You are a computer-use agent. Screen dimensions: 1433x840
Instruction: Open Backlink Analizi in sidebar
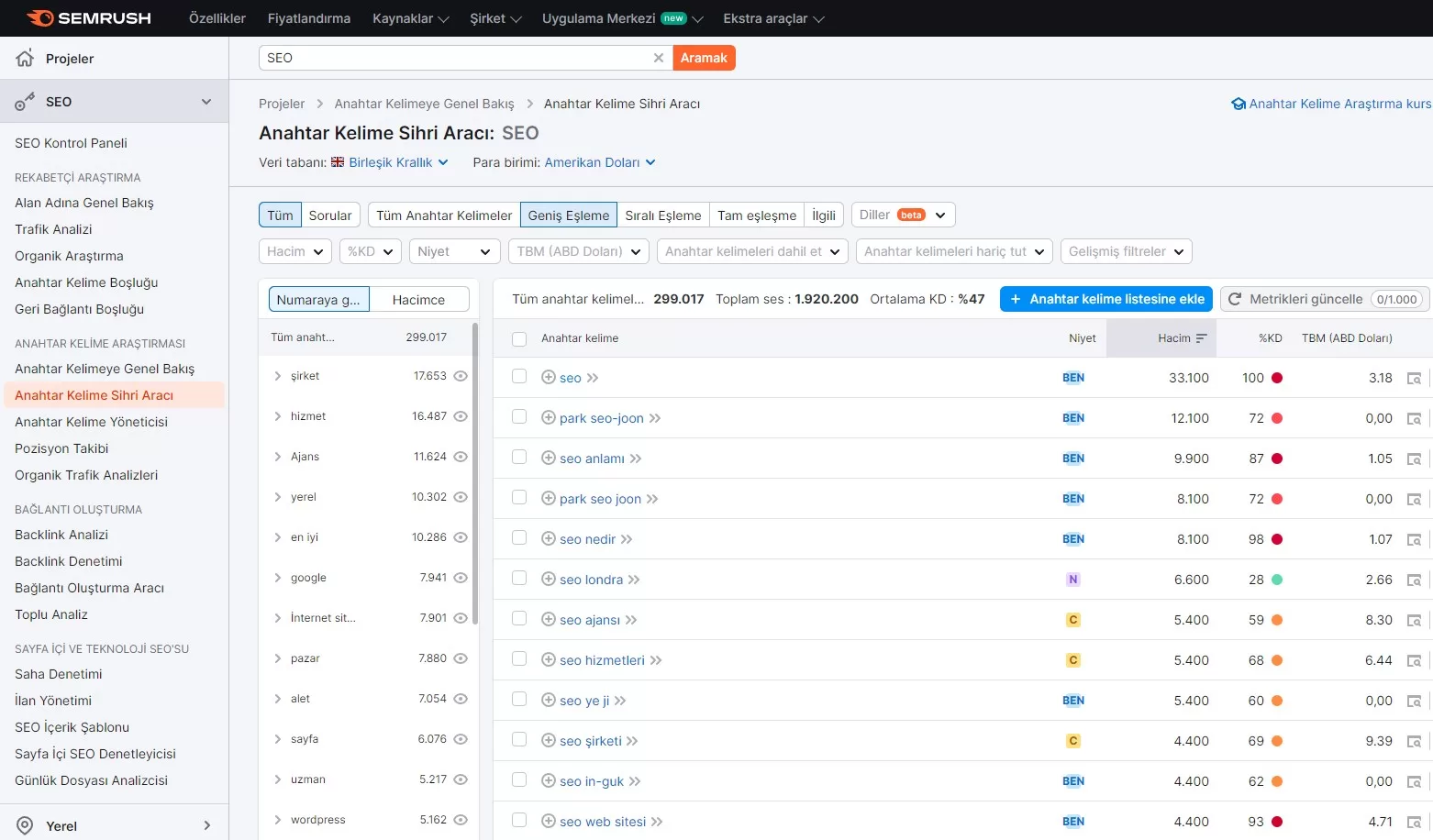[61, 535]
